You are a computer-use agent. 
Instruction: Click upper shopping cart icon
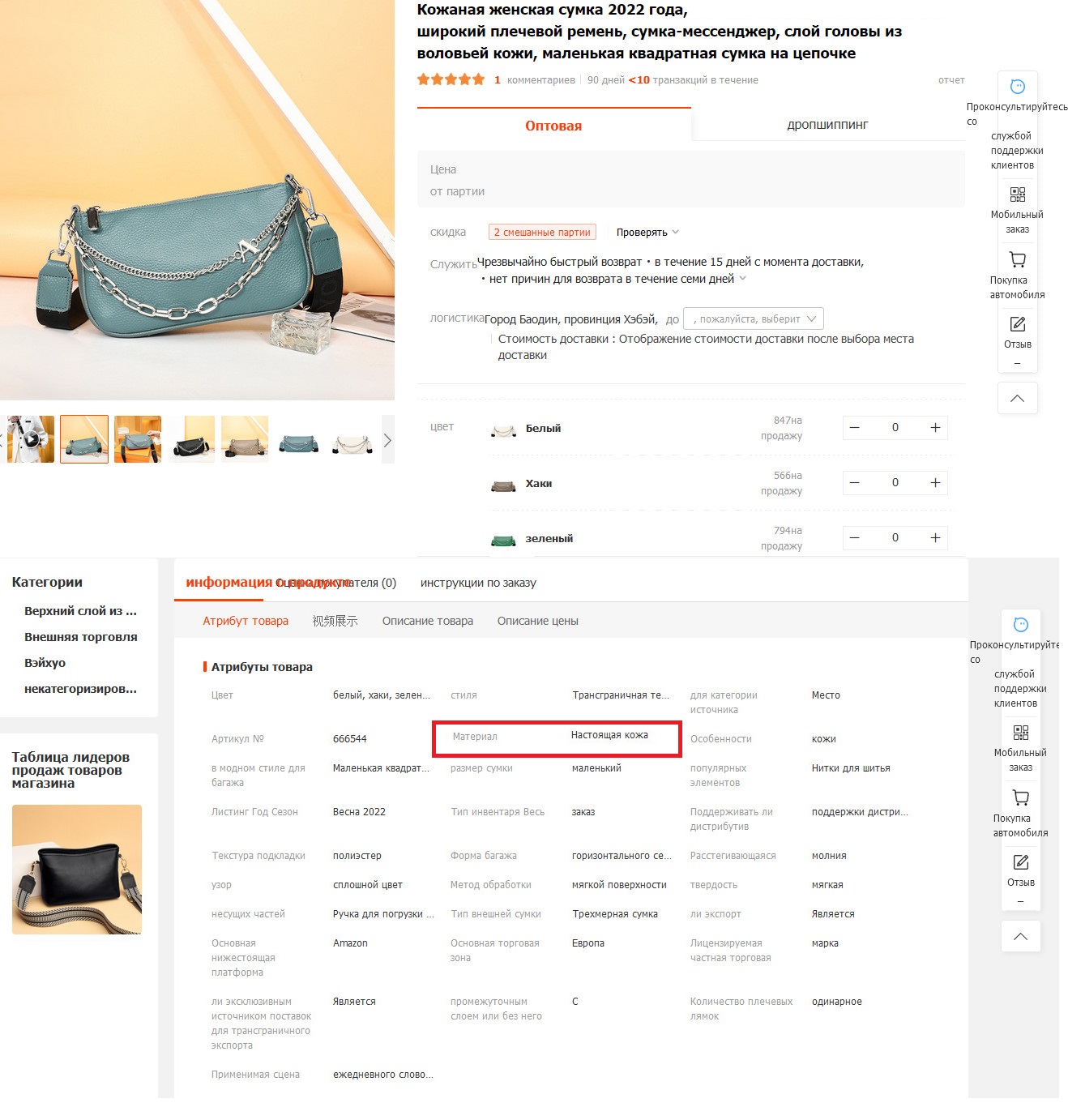pyautogui.click(x=1018, y=260)
